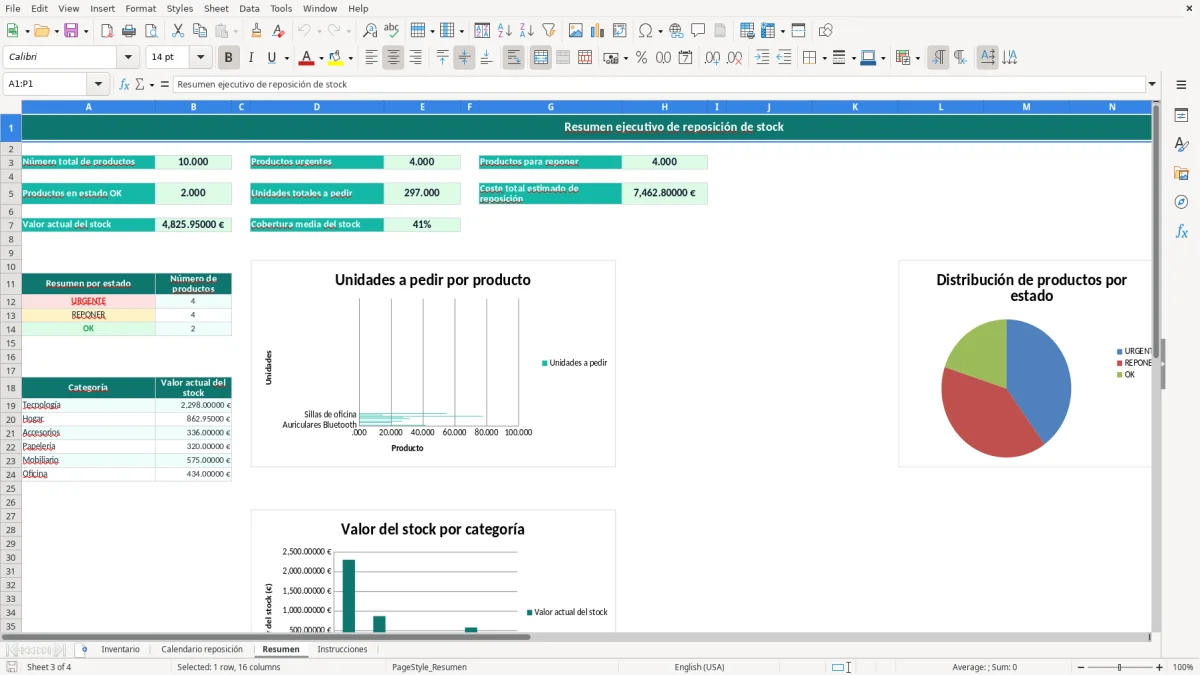The image size is (1200, 675).
Task: Insert an image via toolbar icon
Action: pyautogui.click(x=576, y=31)
